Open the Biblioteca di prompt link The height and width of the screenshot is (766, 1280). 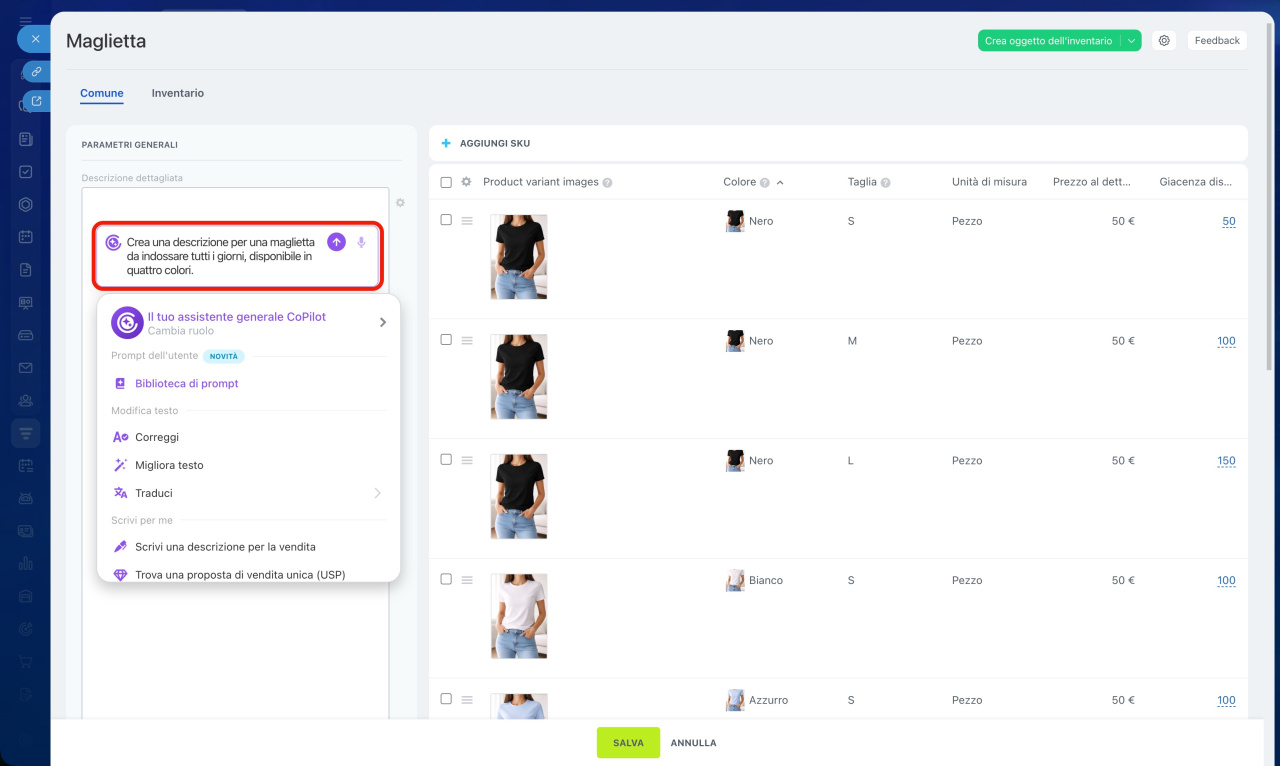186,383
